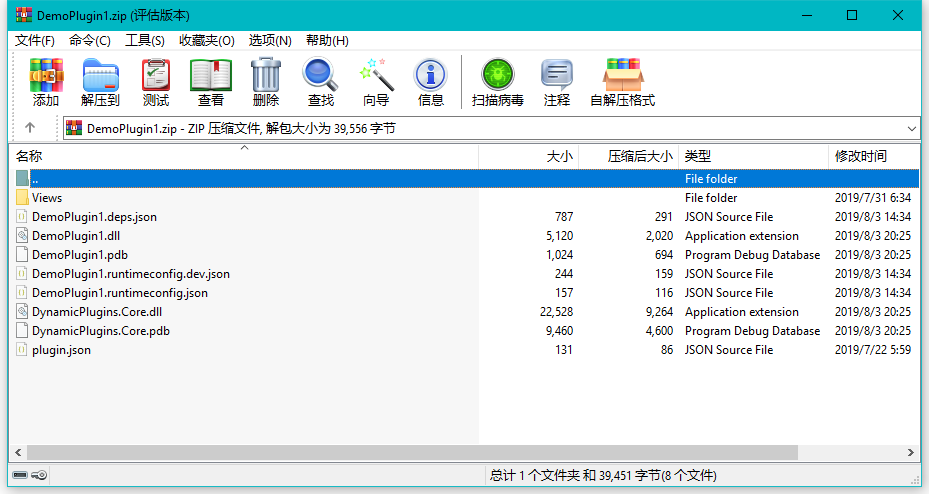Click the 添加 (Add) toolbar icon
This screenshot has height=494, width=929.
(46, 76)
